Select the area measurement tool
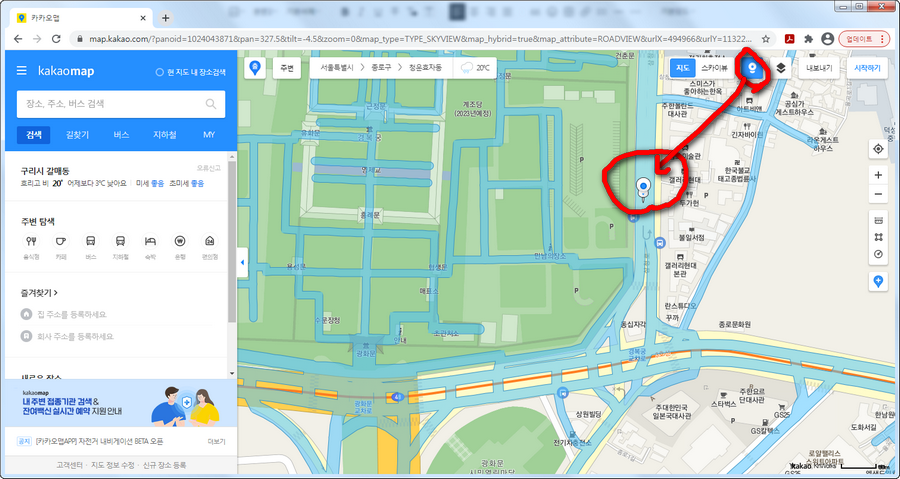This screenshot has width=900, height=479. [878, 237]
